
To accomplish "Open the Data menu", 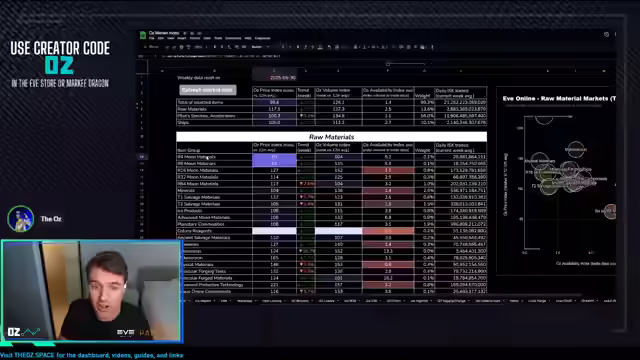I will (207, 38).
